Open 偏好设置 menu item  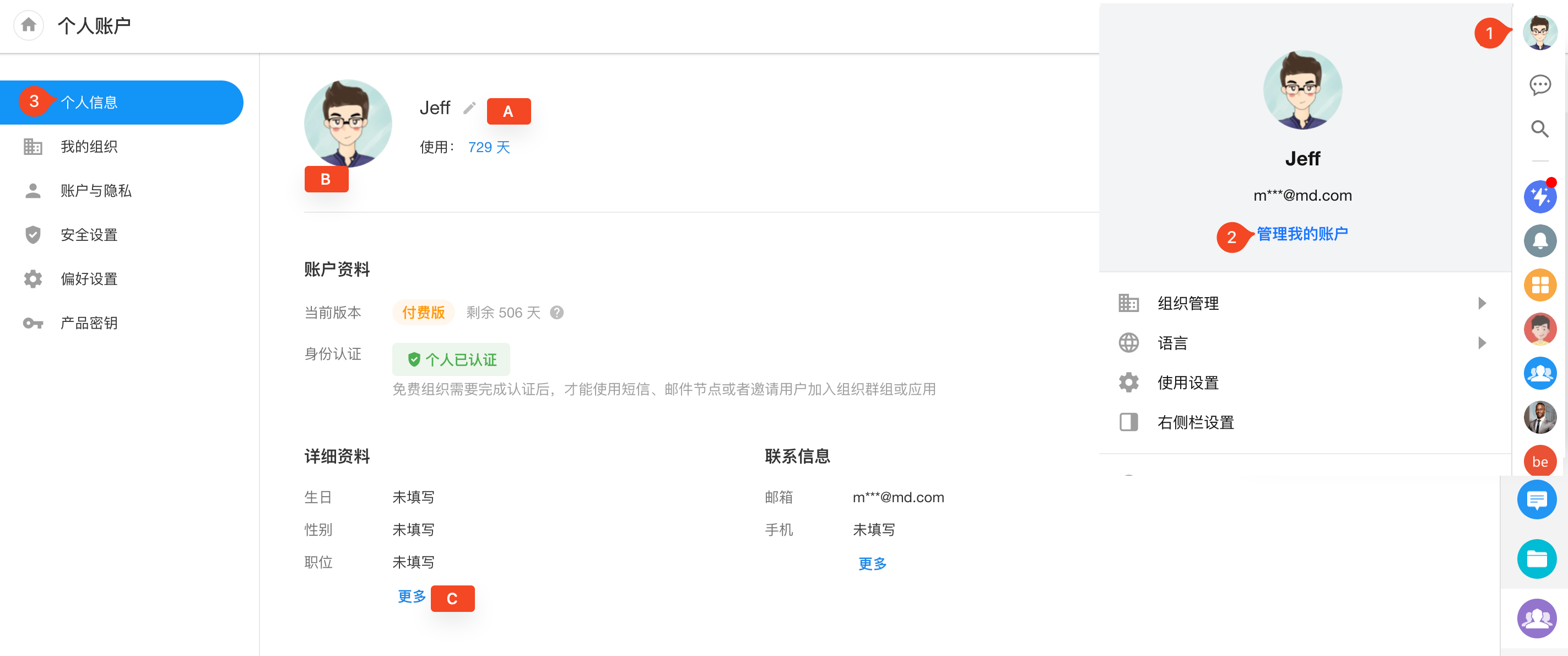pyautogui.click(x=122, y=279)
